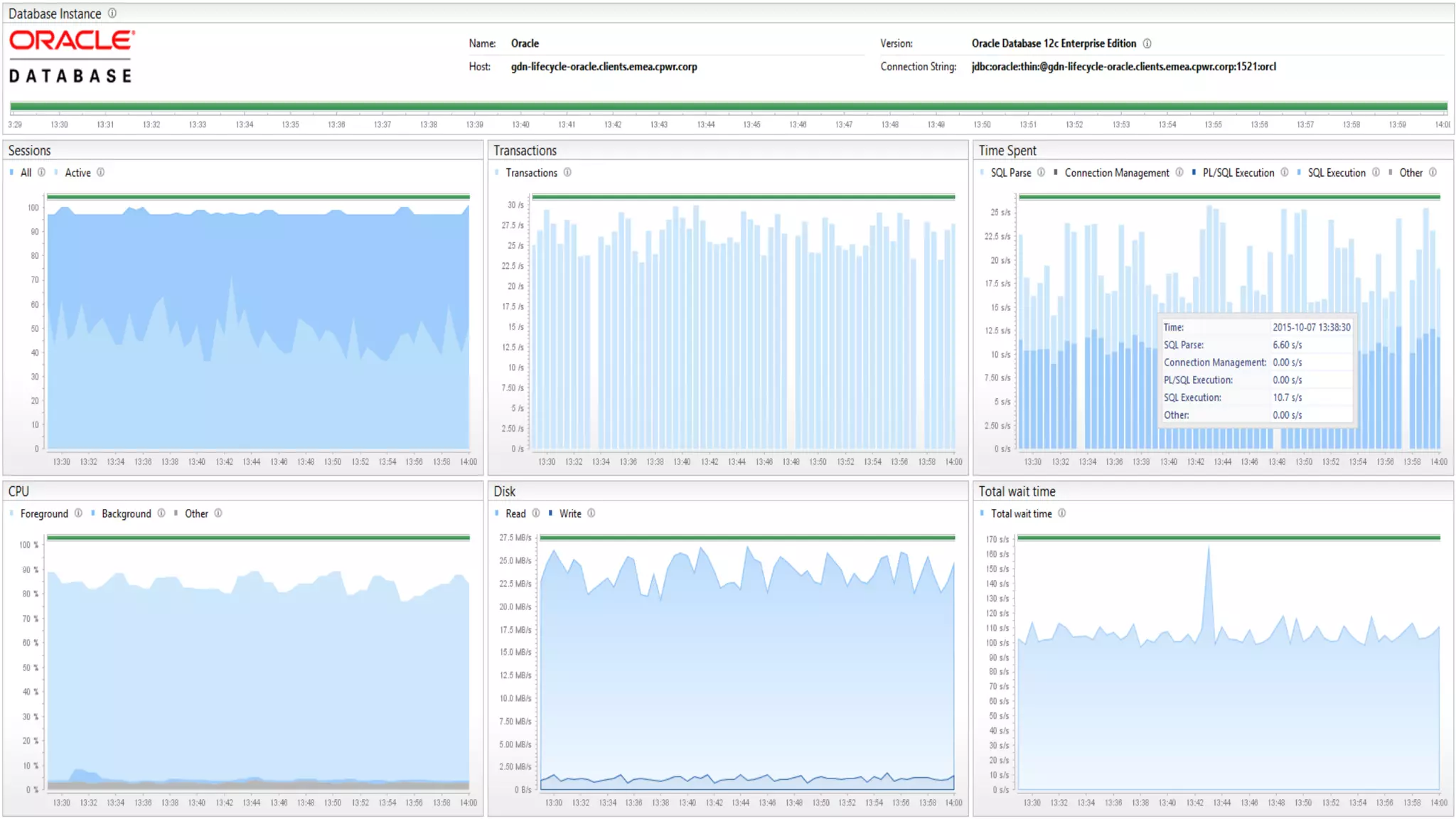Screen dimensions: 1456x819
Task: Click the jdbc connection string value
Action: 1123,67
